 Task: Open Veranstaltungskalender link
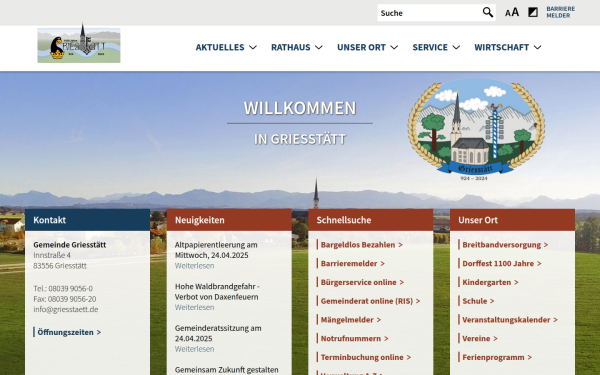pyautogui.click(x=509, y=320)
